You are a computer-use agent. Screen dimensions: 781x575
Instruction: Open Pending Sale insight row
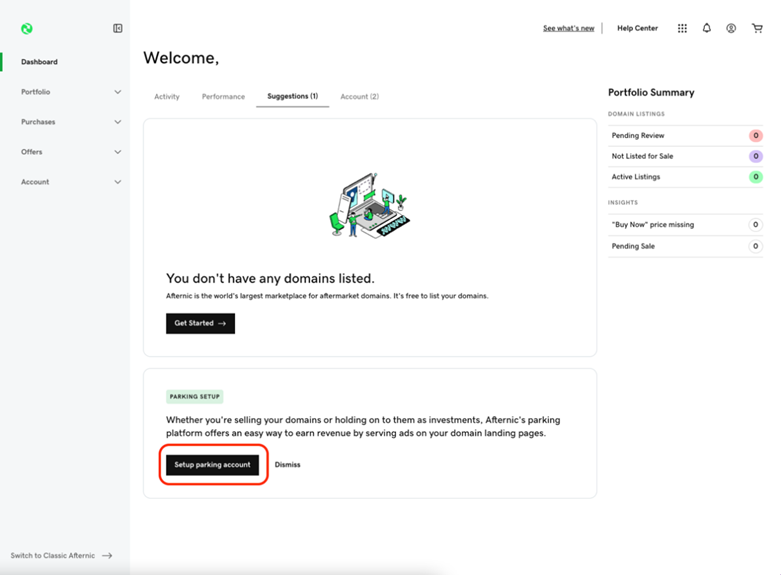(x=685, y=246)
